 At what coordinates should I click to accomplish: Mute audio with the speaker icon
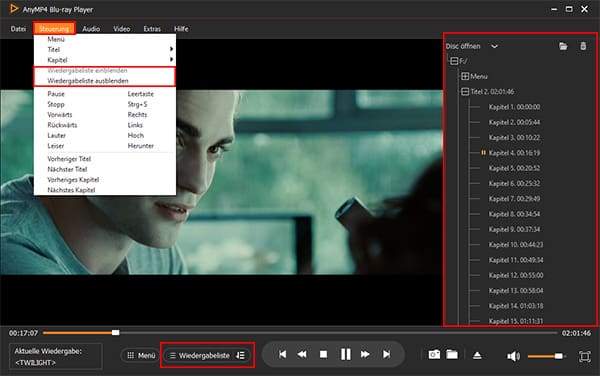[x=513, y=356]
